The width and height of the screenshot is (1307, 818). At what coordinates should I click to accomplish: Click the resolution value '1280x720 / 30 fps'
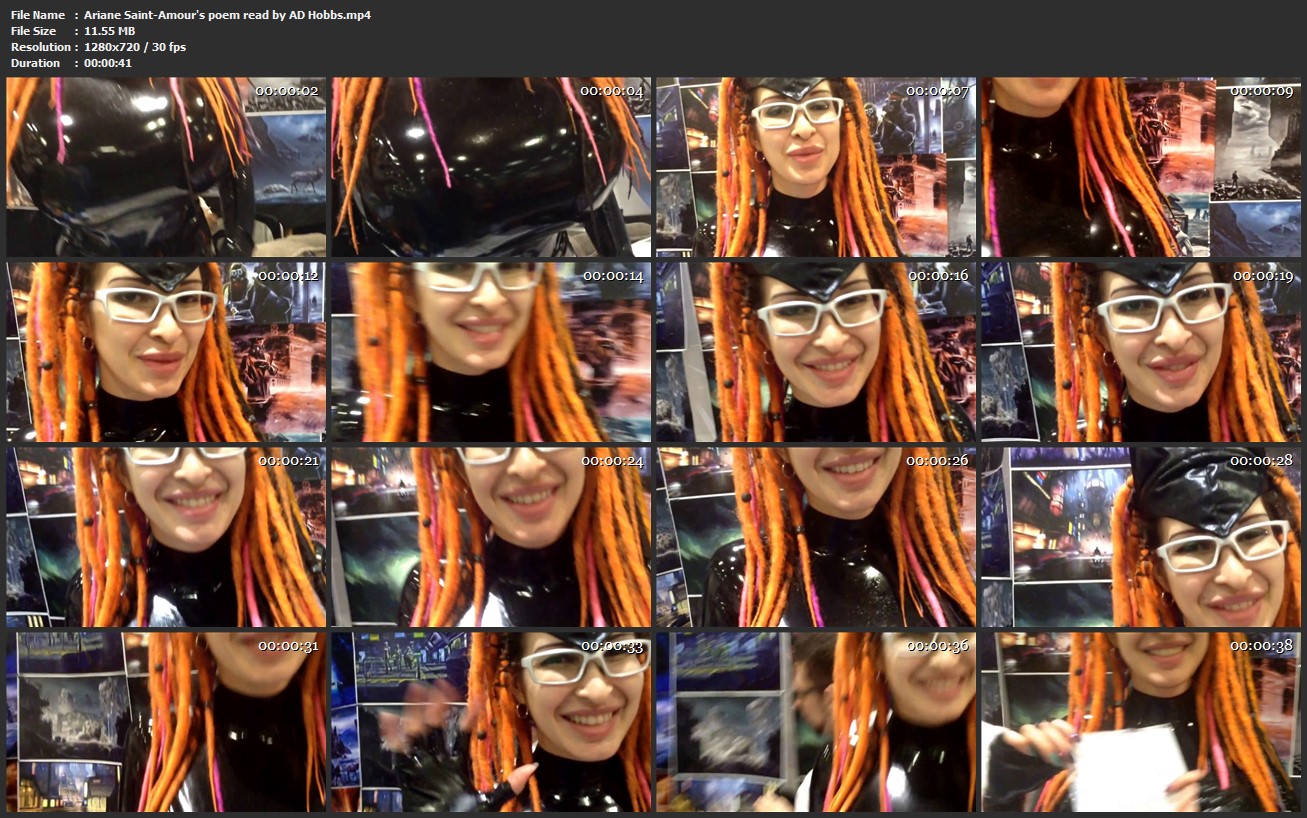pyautogui.click(x=135, y=47)
